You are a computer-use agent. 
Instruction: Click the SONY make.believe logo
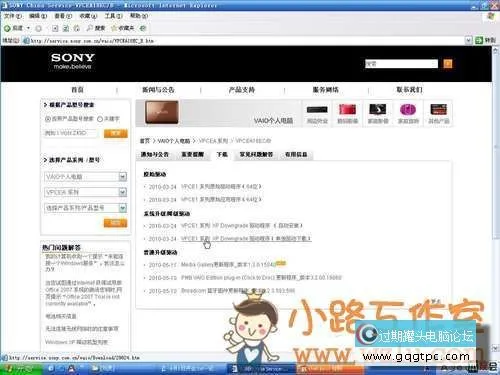point(73,61)
